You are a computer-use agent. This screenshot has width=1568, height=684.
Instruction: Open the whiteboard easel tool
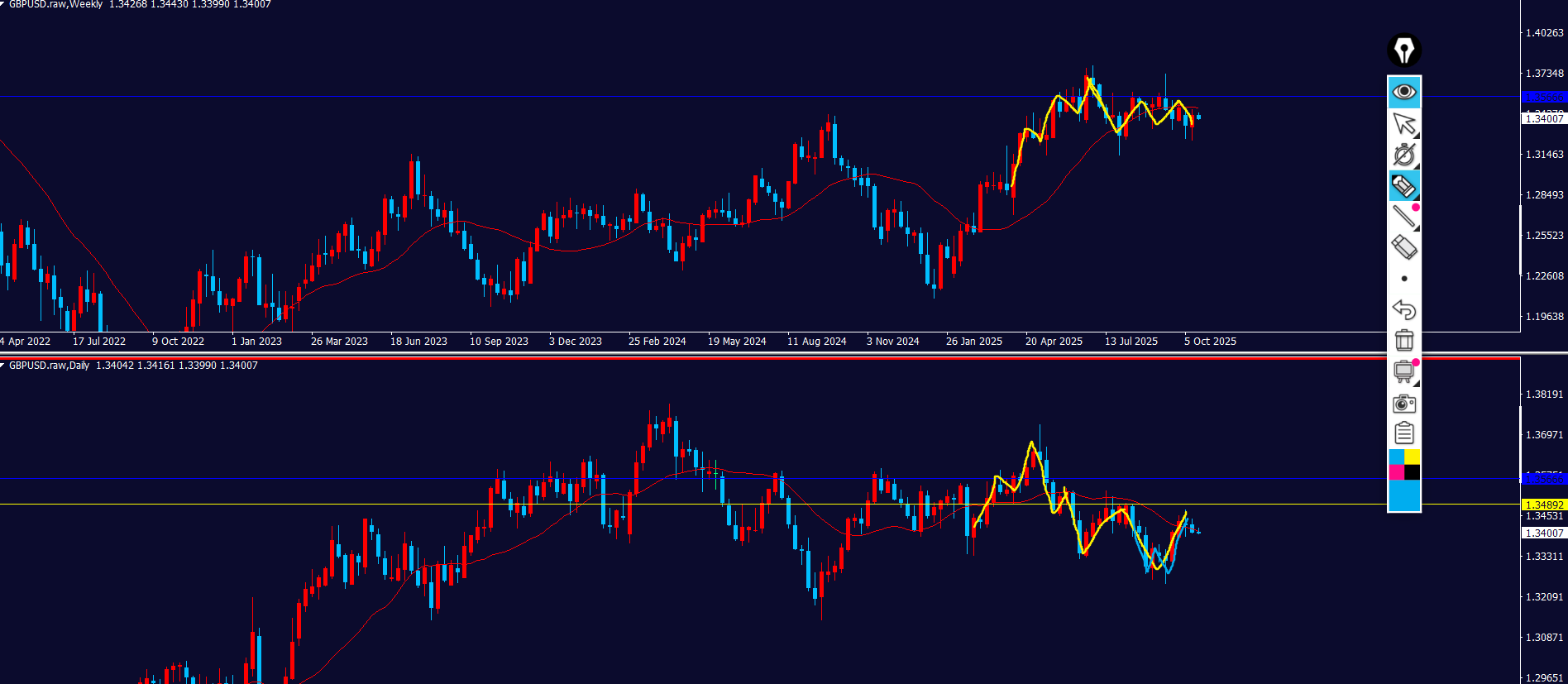tap(1403, 371)
